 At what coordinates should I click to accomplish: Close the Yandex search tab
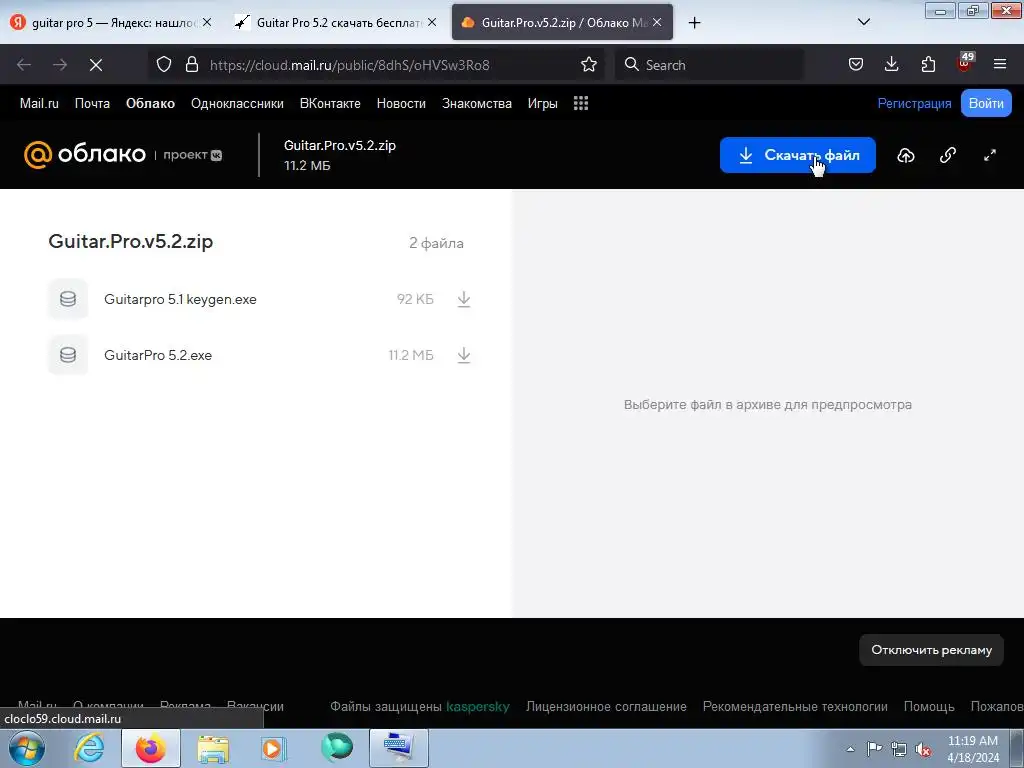click(x=207, y=22)
